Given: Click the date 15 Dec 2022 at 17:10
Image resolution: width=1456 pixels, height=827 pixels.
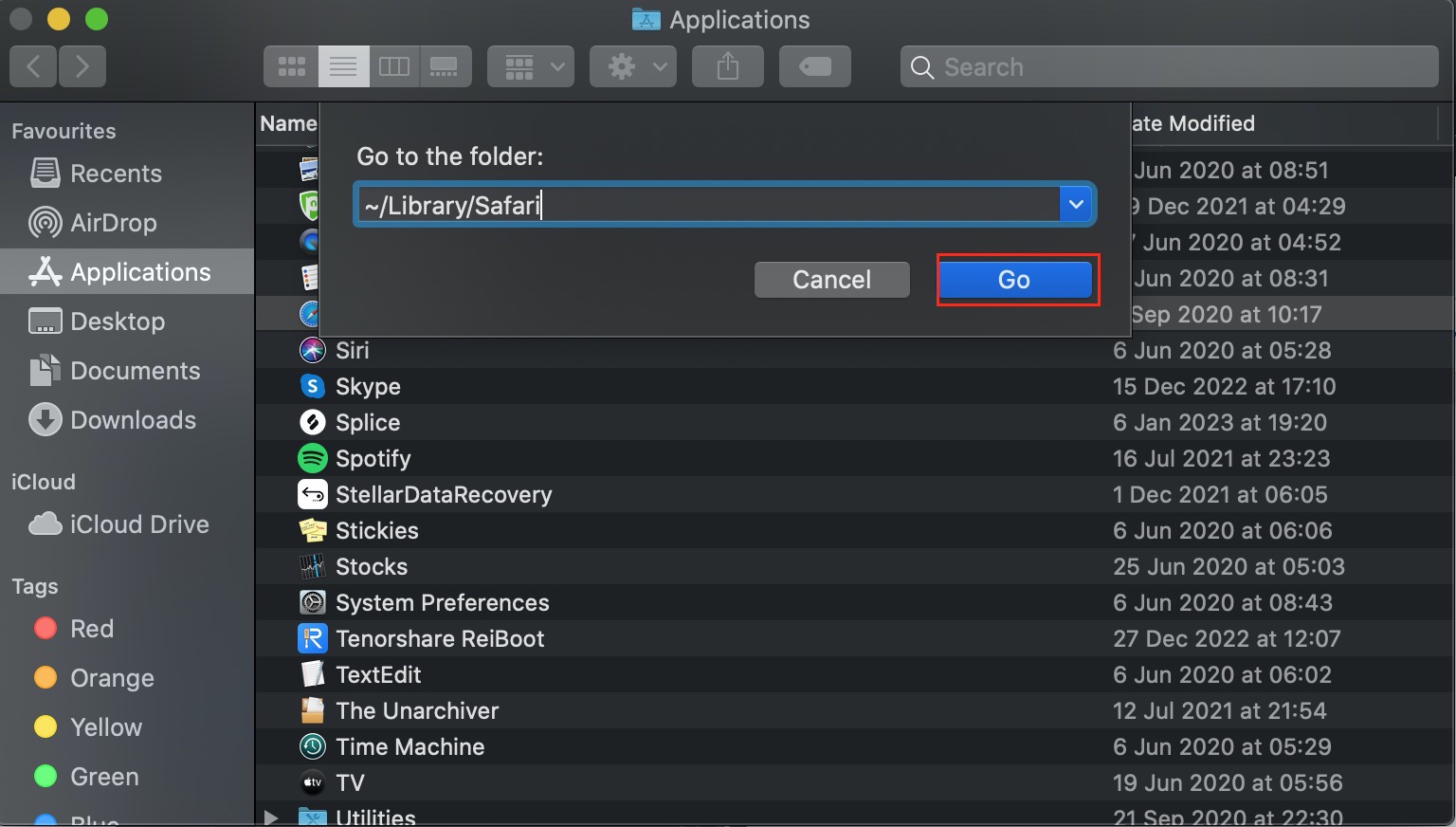Looking at the screenshot, I should pos(1224,386).
